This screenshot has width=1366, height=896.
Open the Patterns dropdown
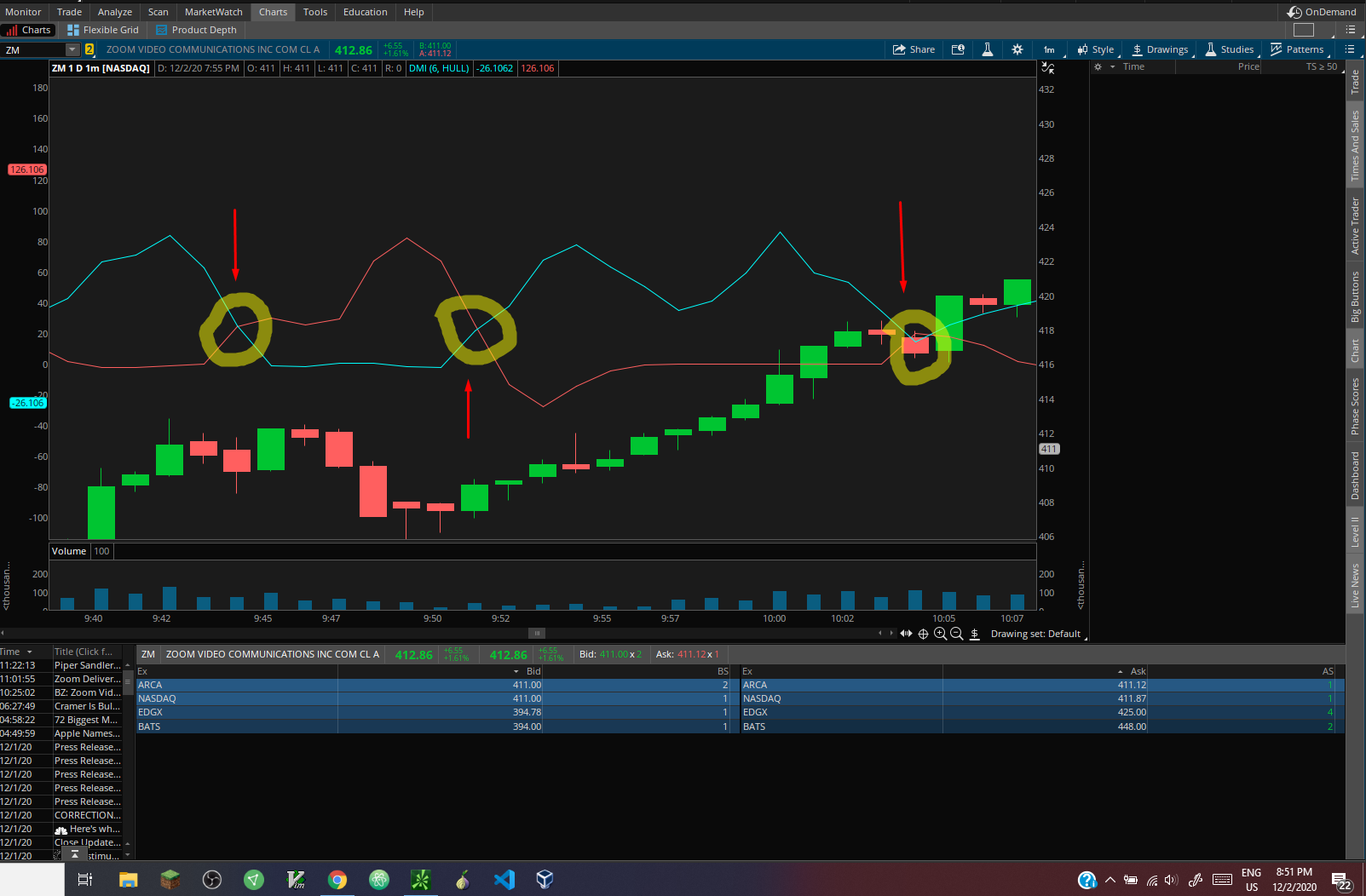coord(1297,49)
